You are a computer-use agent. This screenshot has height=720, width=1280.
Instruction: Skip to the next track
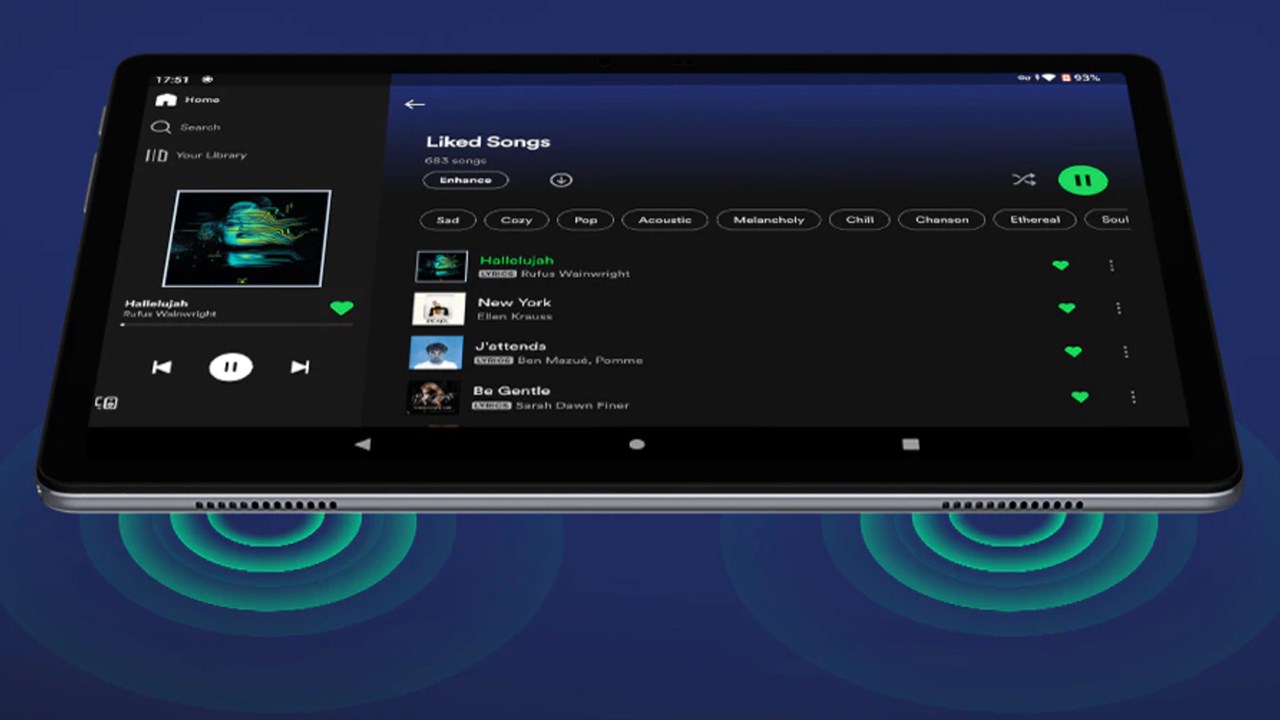299,367
